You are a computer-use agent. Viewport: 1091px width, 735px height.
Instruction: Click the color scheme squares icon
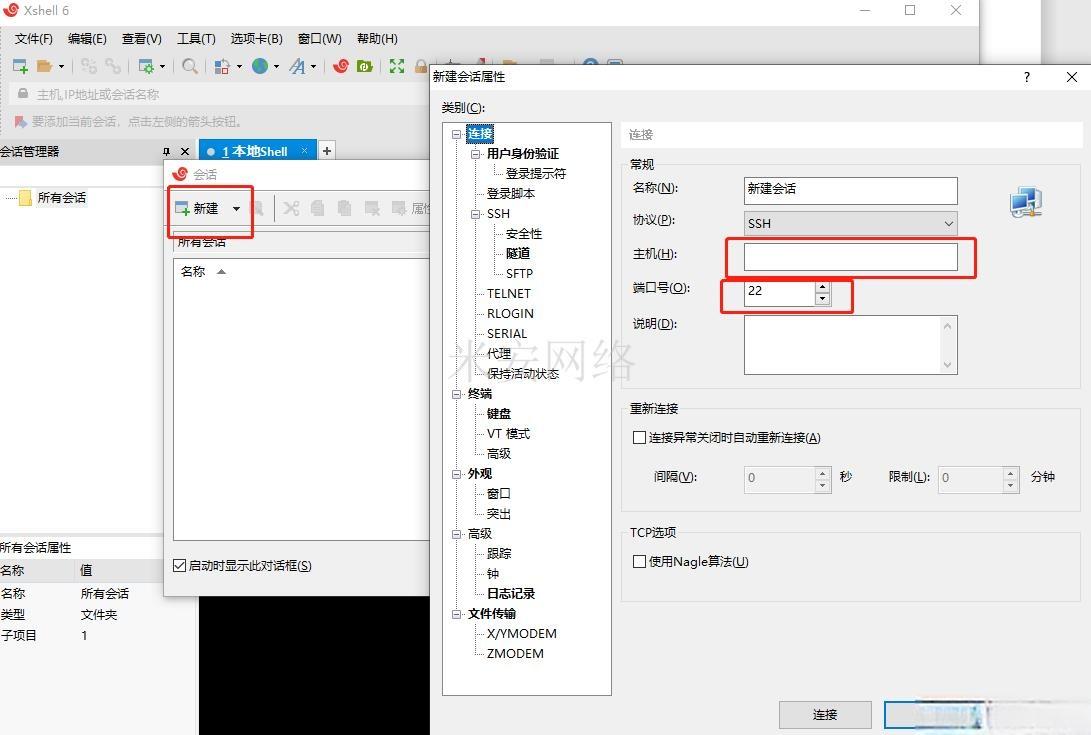(x=222, y=66)
